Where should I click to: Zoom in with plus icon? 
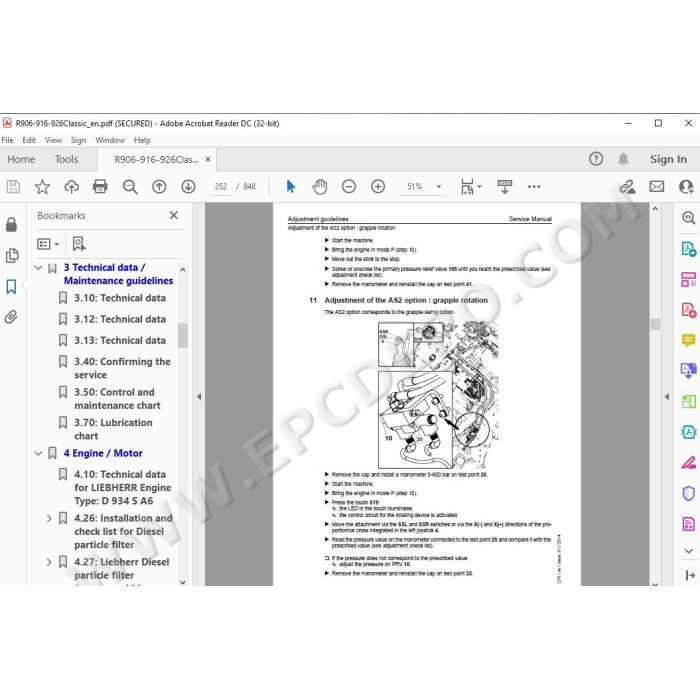[378, 186]
